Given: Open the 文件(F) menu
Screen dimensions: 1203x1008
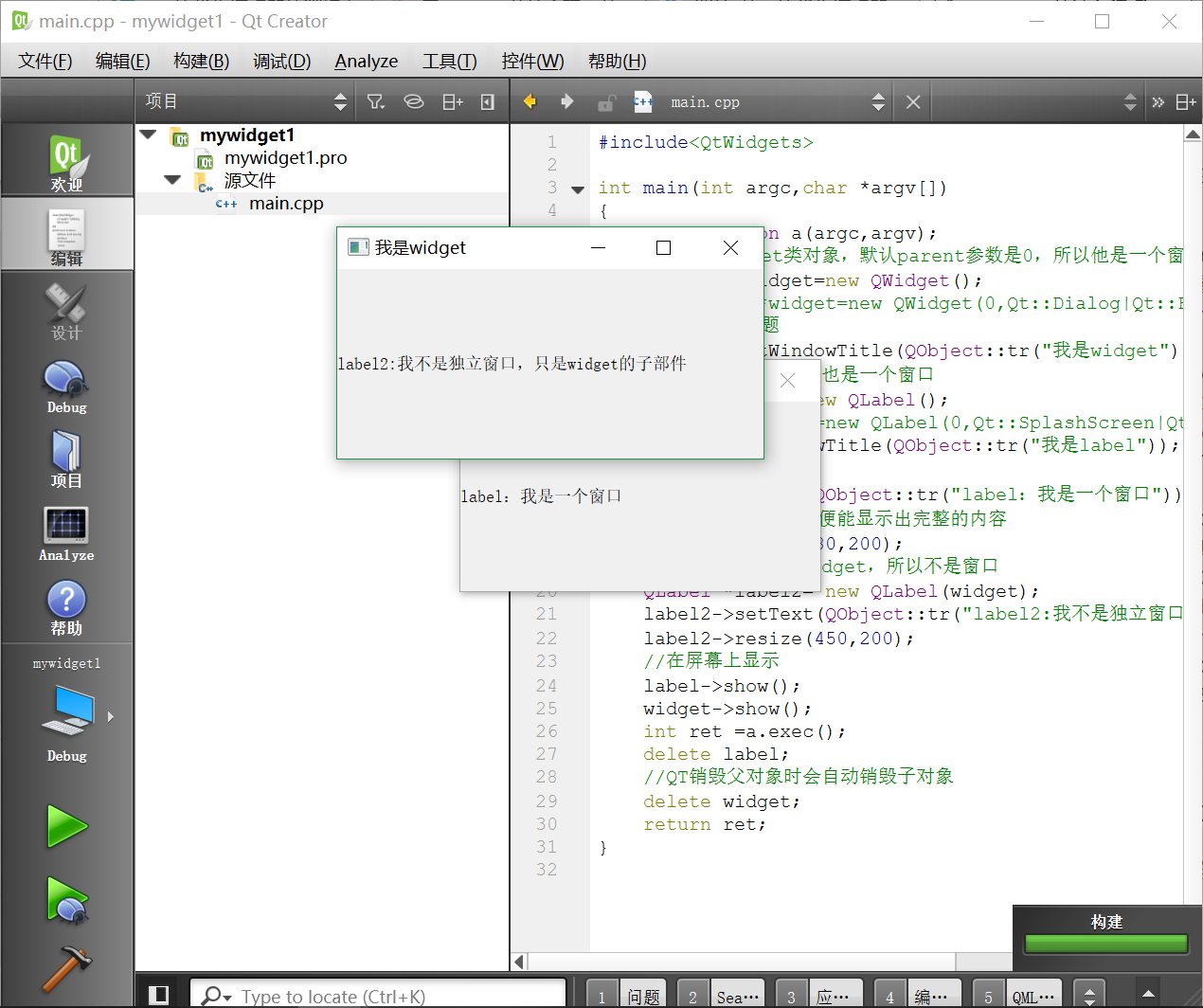Looking at the screenshot, I should click(x=45, y=61).
